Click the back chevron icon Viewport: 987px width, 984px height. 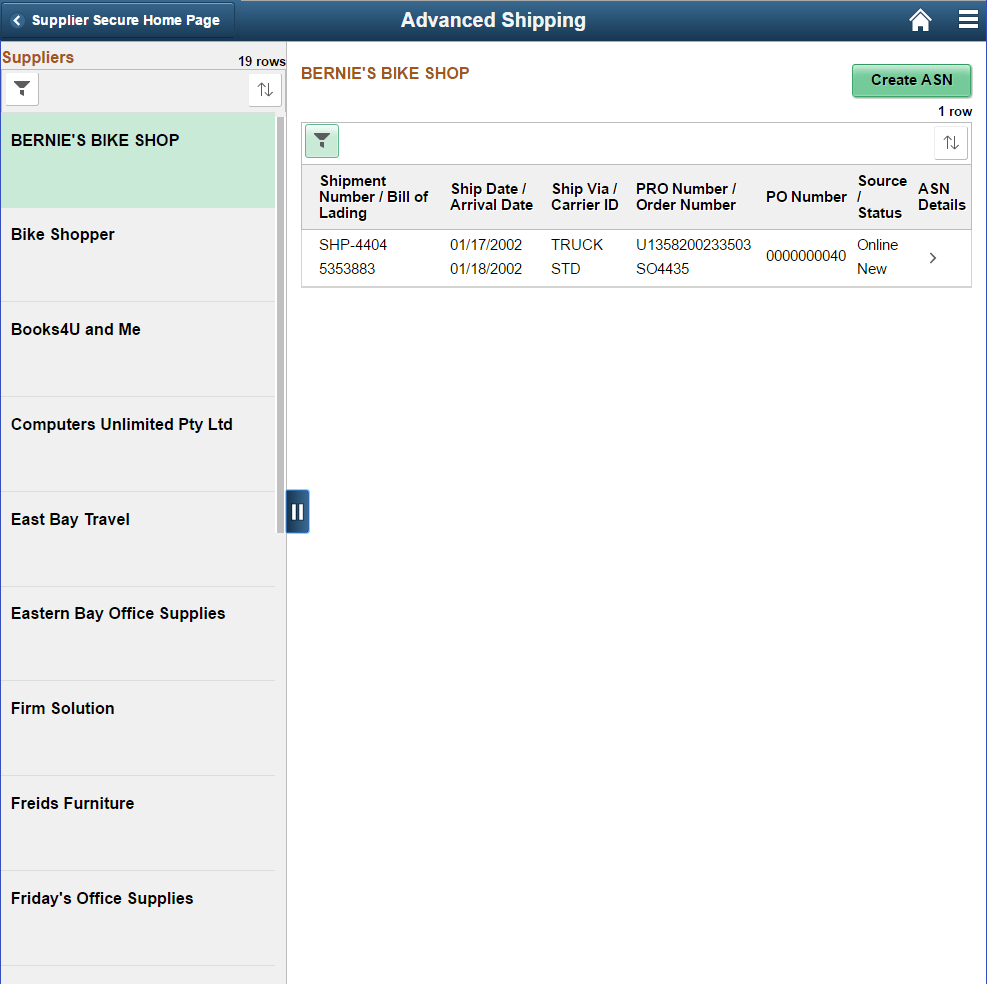tap(14, 19)
